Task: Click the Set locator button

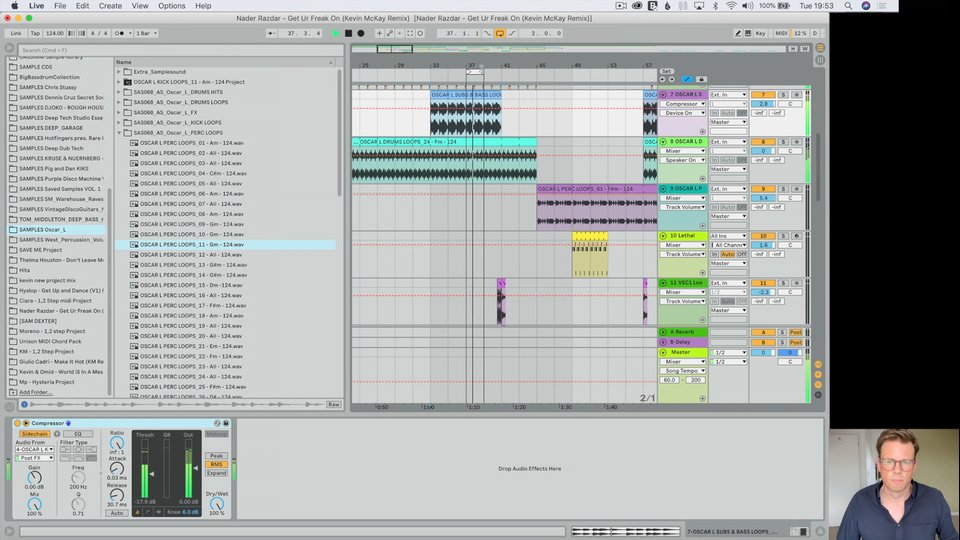Action: (666, 72)
